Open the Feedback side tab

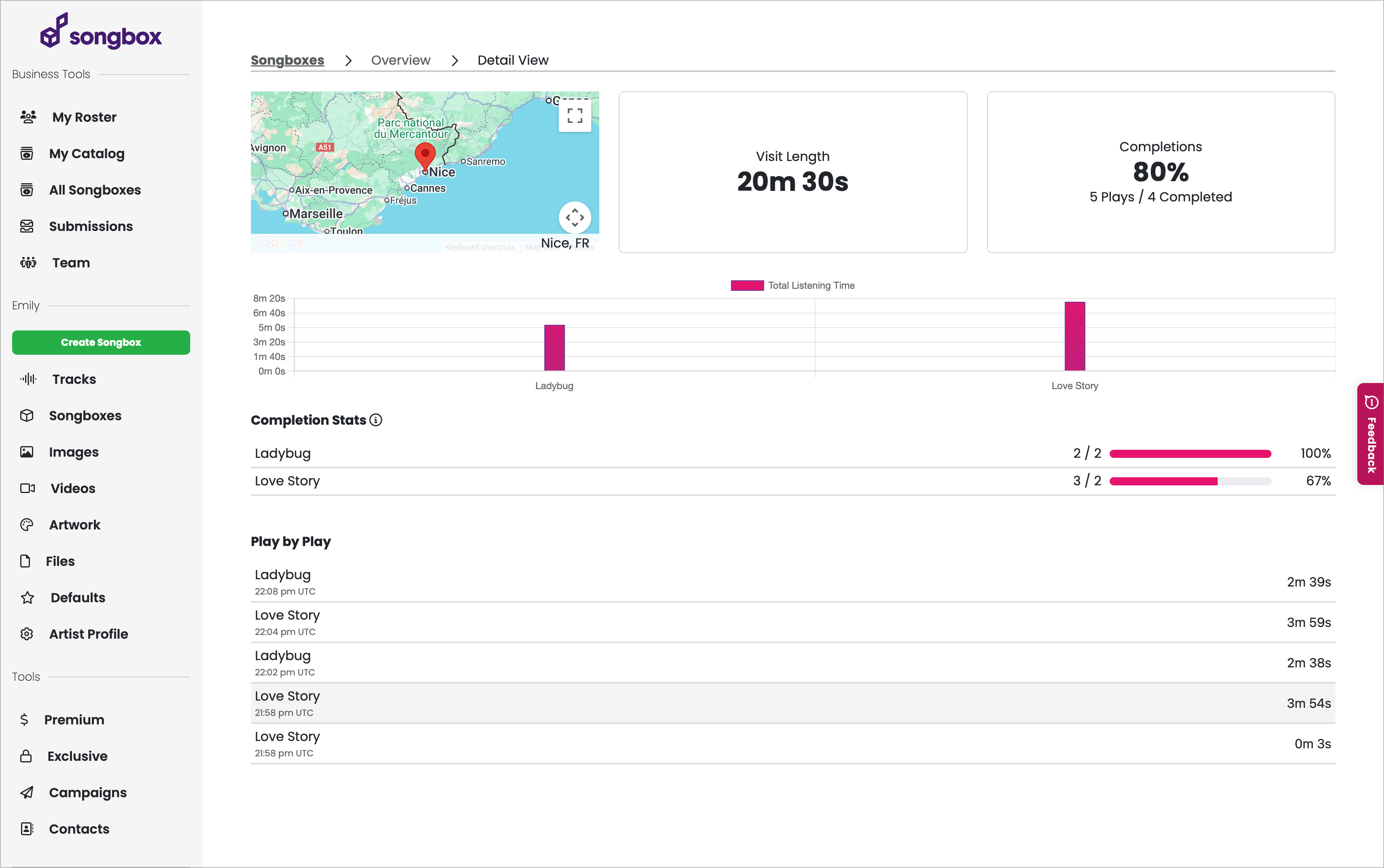[1370, 434]
